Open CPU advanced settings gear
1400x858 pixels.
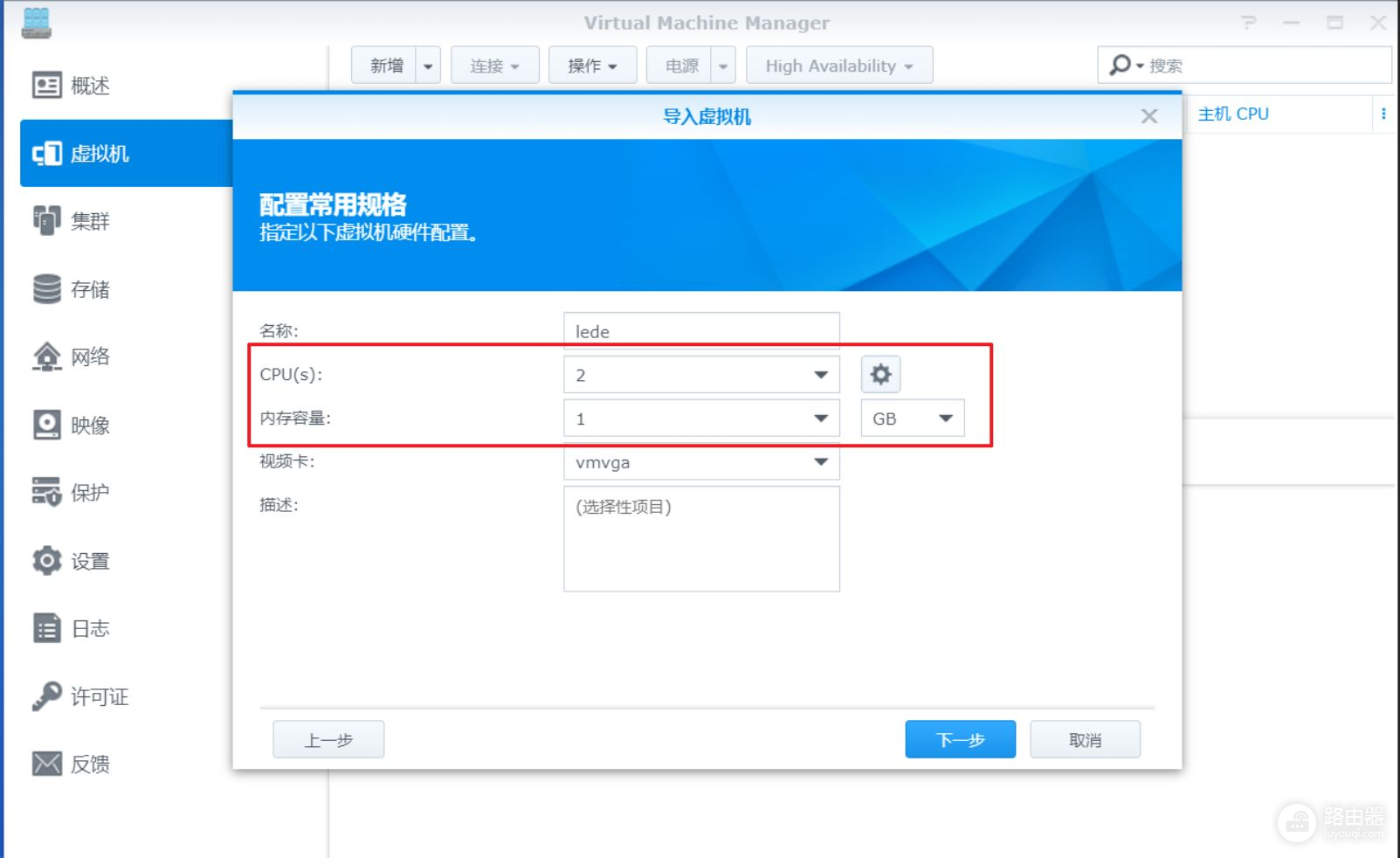click(x=880, y=375)
